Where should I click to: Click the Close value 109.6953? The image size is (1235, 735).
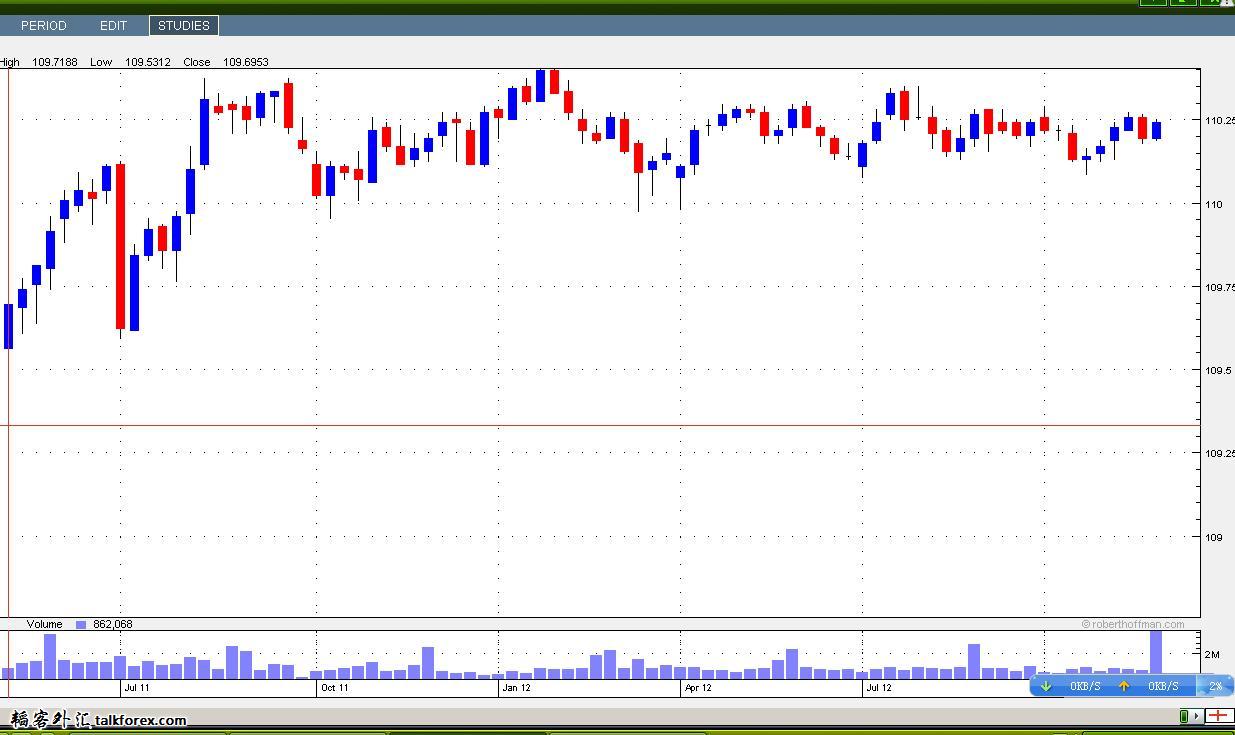[x=246, y=62]
